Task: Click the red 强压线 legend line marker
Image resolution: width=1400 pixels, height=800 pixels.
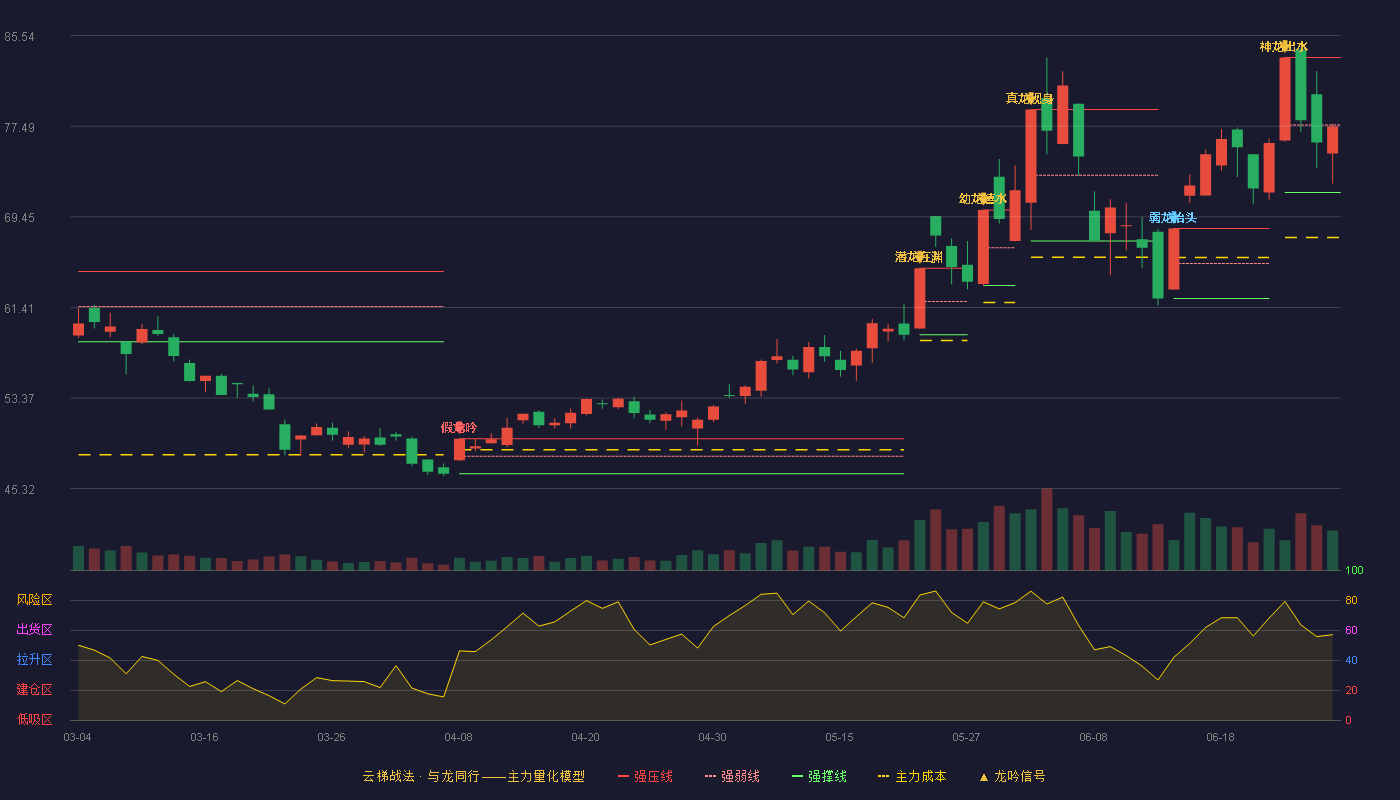Action: point(623,776)
